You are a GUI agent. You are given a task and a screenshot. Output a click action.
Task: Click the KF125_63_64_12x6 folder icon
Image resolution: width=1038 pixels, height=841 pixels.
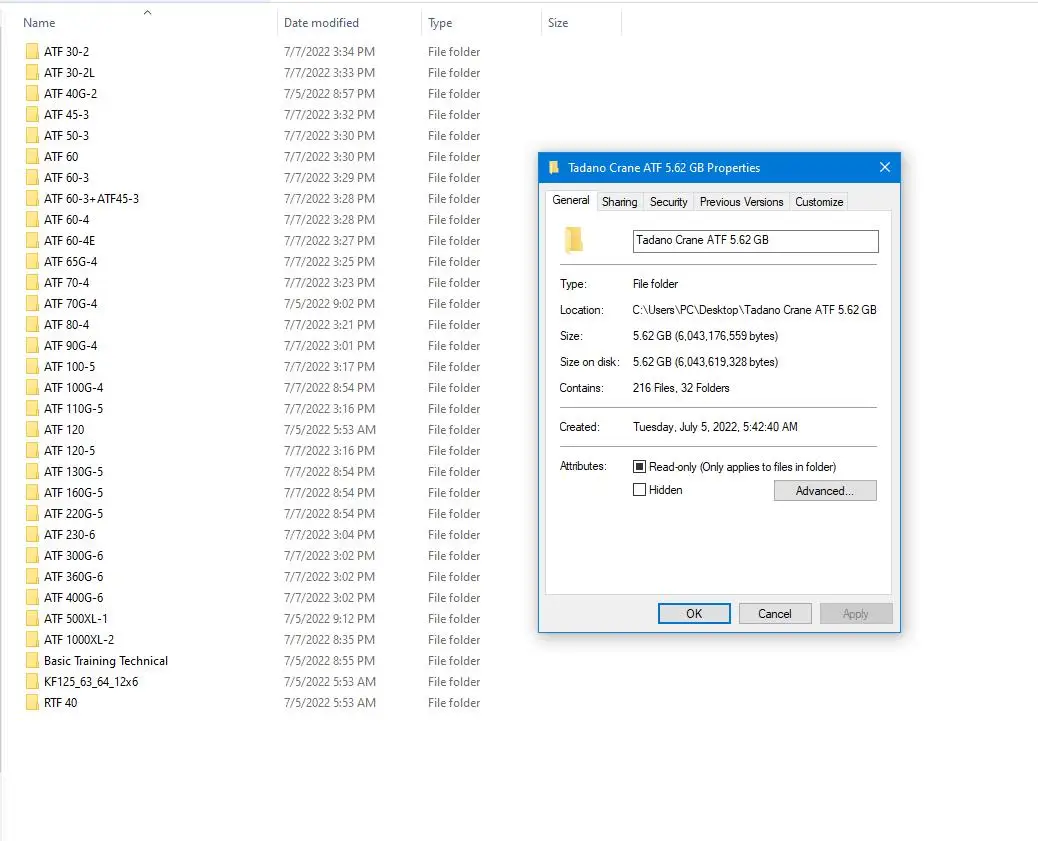pos(32,681)
